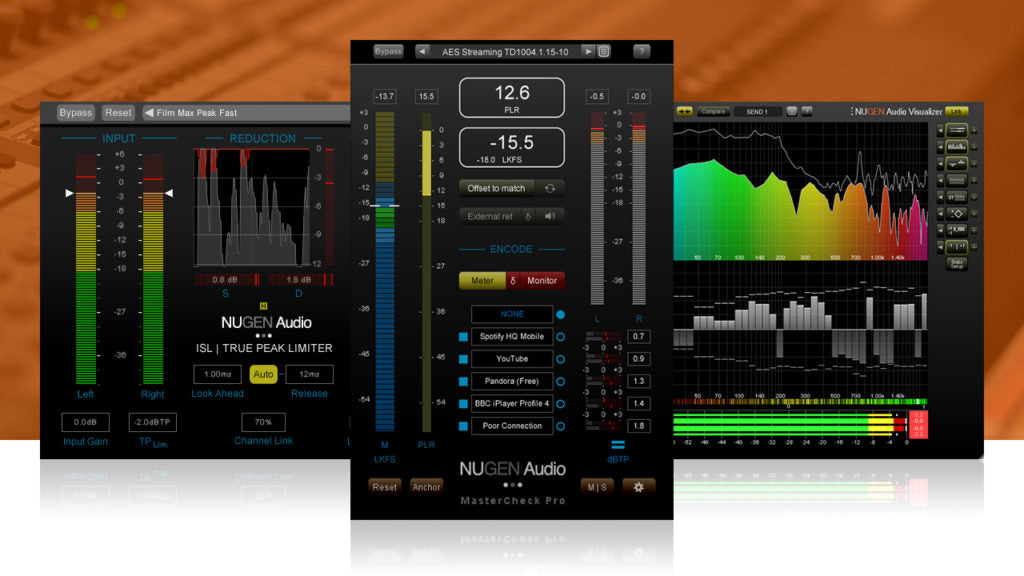Select the YouTube codec radio button
The image size is (1024, 576).
point(560,359)
